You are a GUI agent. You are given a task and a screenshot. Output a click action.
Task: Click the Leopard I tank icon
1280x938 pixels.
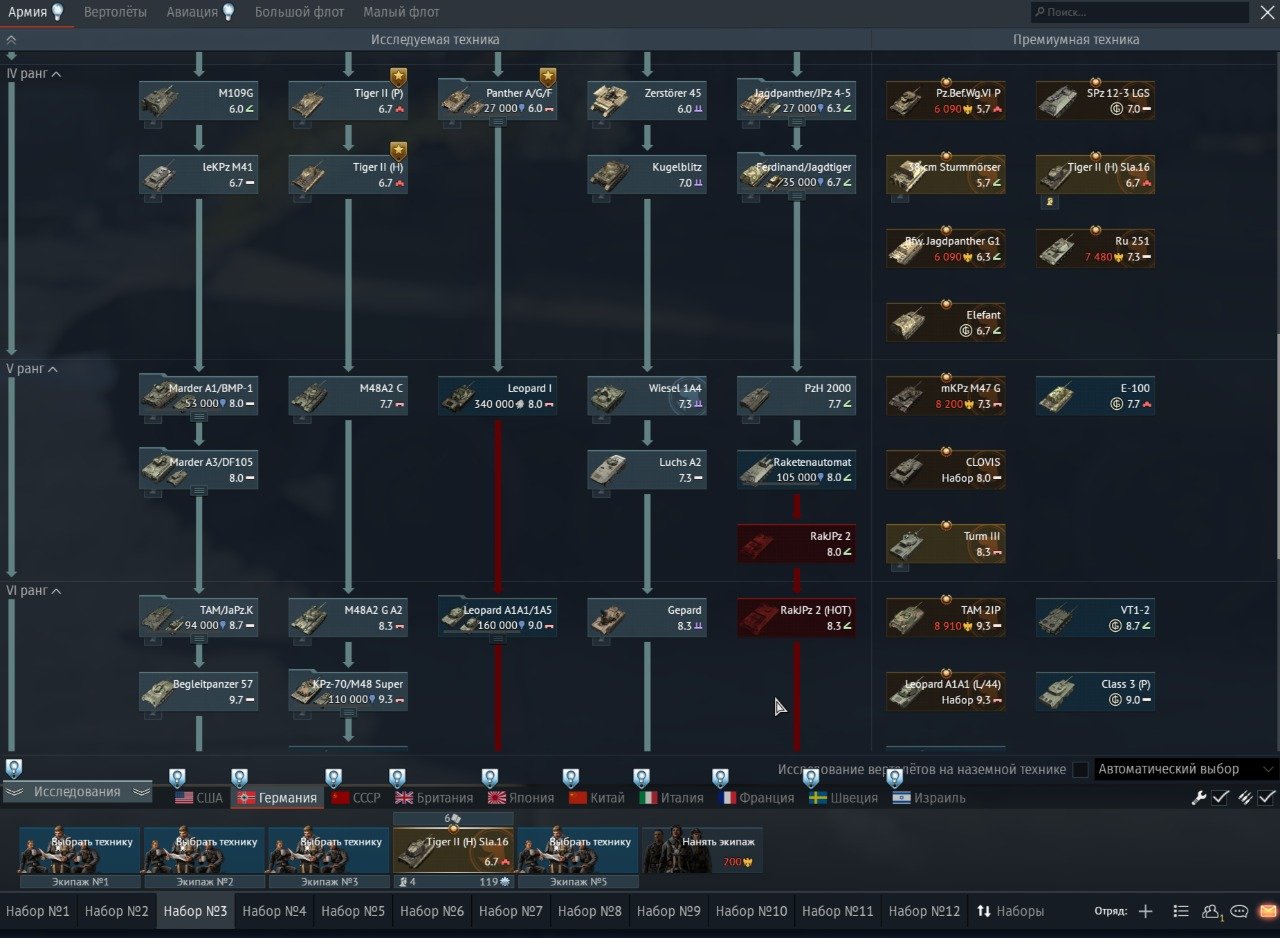(x=460, y=397)
